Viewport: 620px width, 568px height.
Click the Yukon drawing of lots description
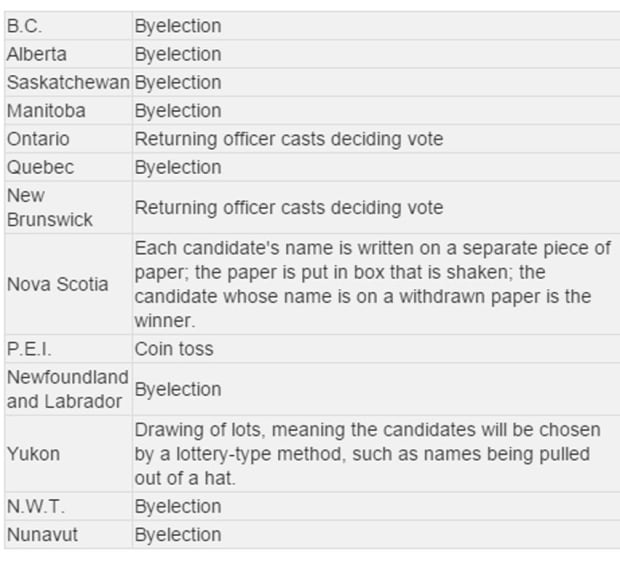coord(367,454)
